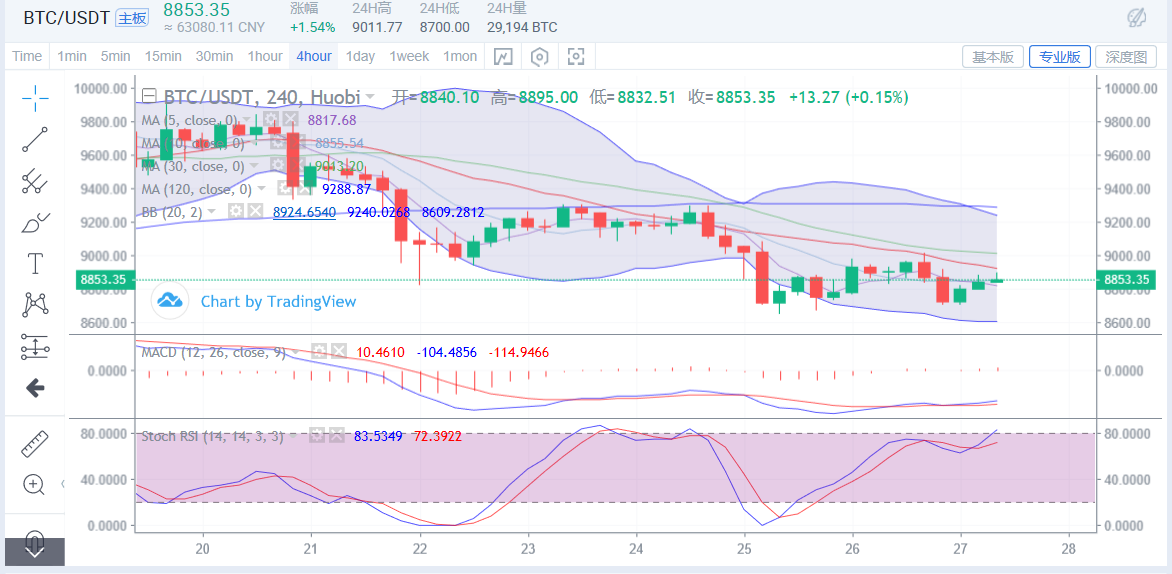Open settings gear for MA 120 indicator
The width and height of the screenshot is (1172, 574).
pos(284,189)
